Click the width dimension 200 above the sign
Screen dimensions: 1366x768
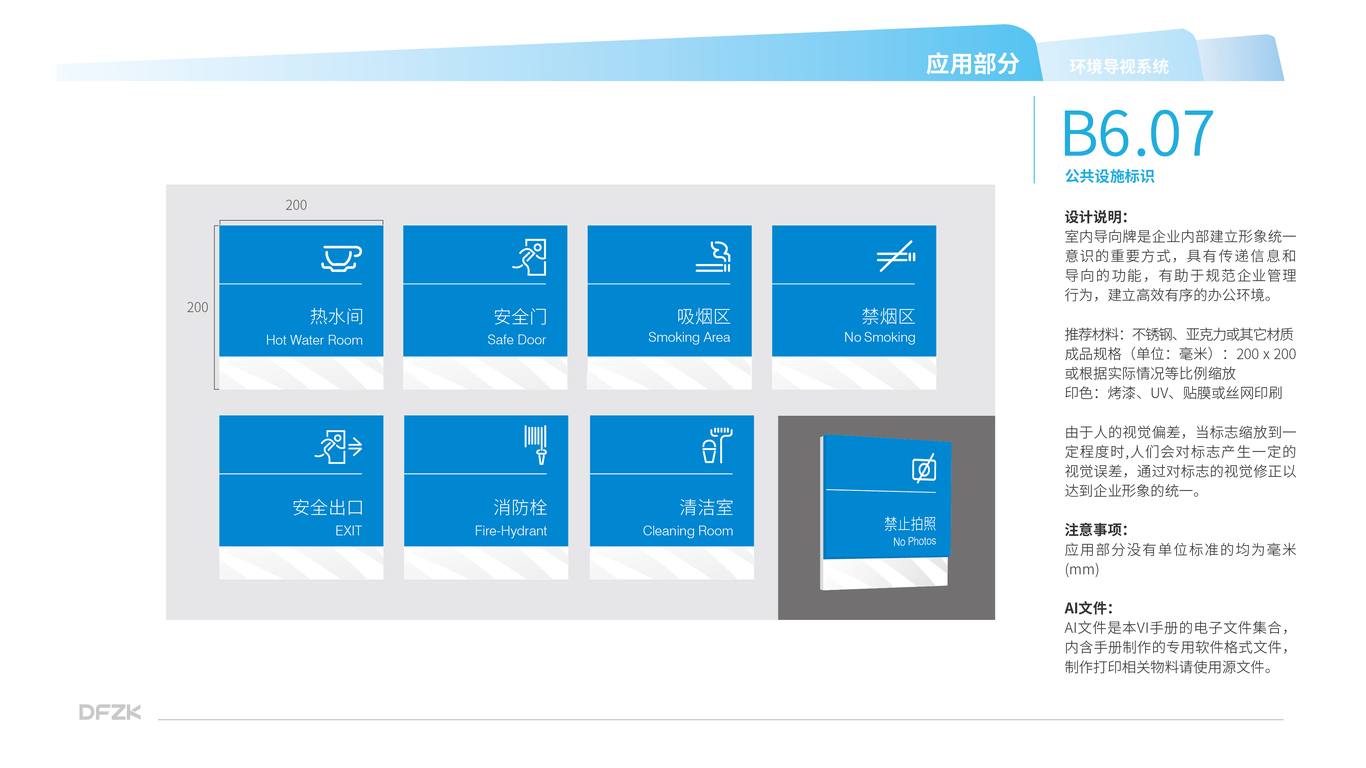[296, 205]
